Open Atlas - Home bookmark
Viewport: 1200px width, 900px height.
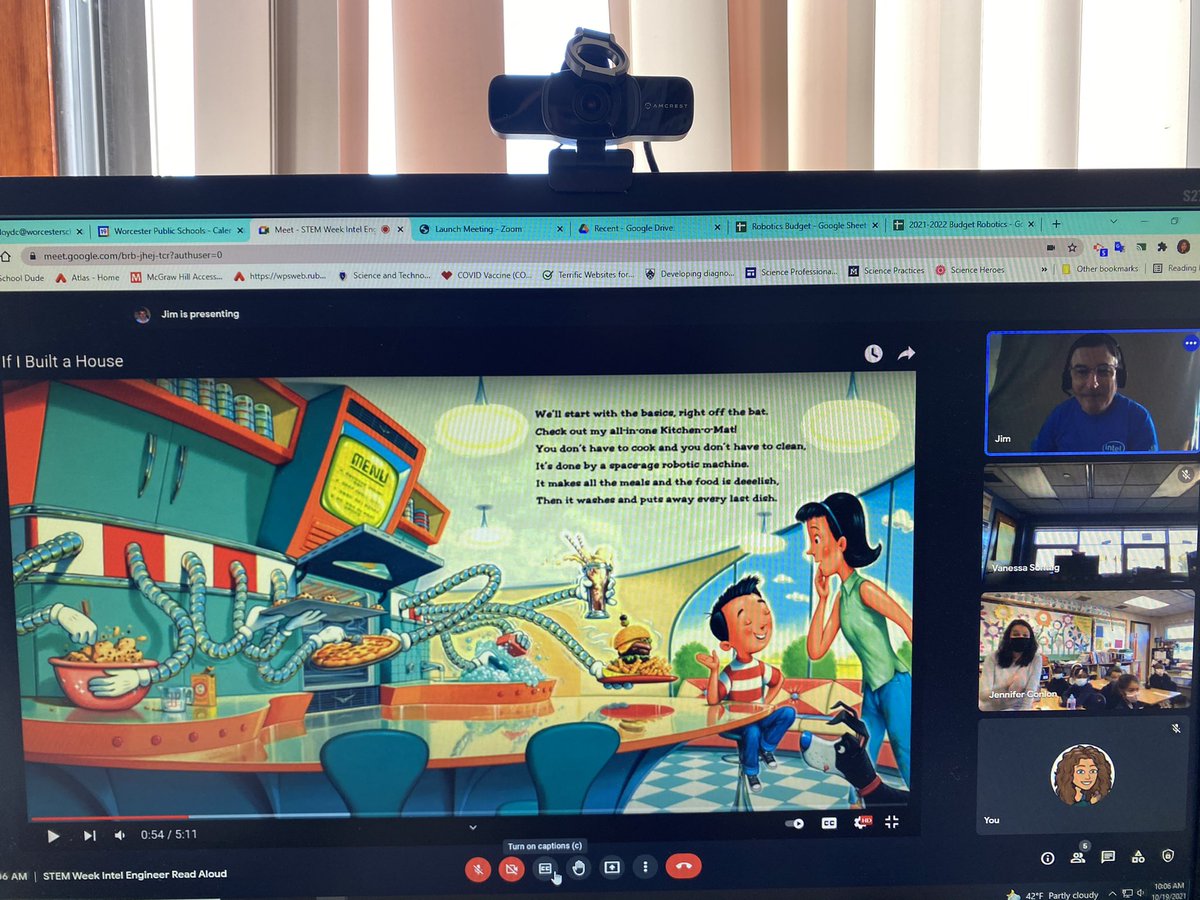[88, 277]
